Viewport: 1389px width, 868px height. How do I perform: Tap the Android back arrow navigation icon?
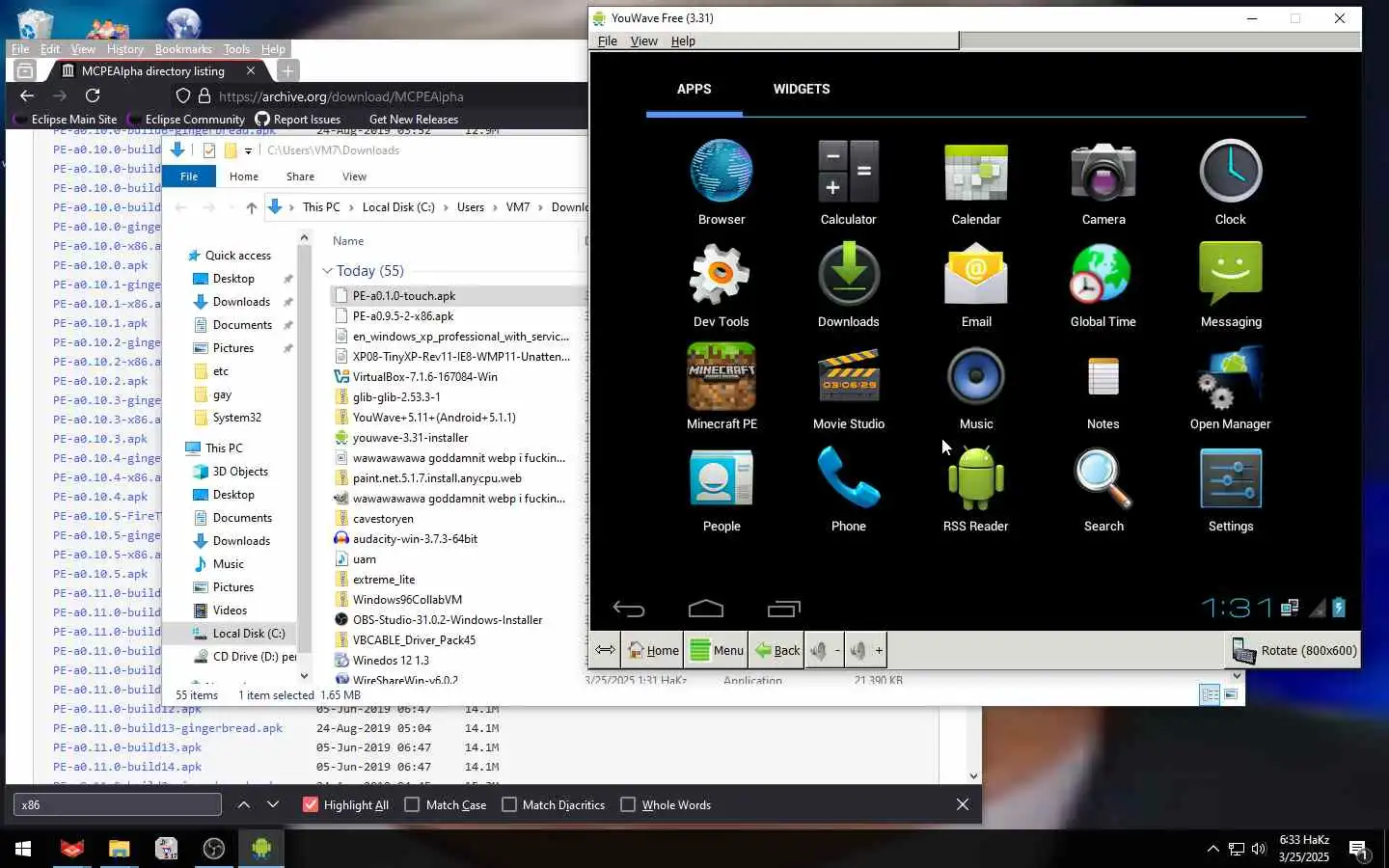[x=629, y=609]
